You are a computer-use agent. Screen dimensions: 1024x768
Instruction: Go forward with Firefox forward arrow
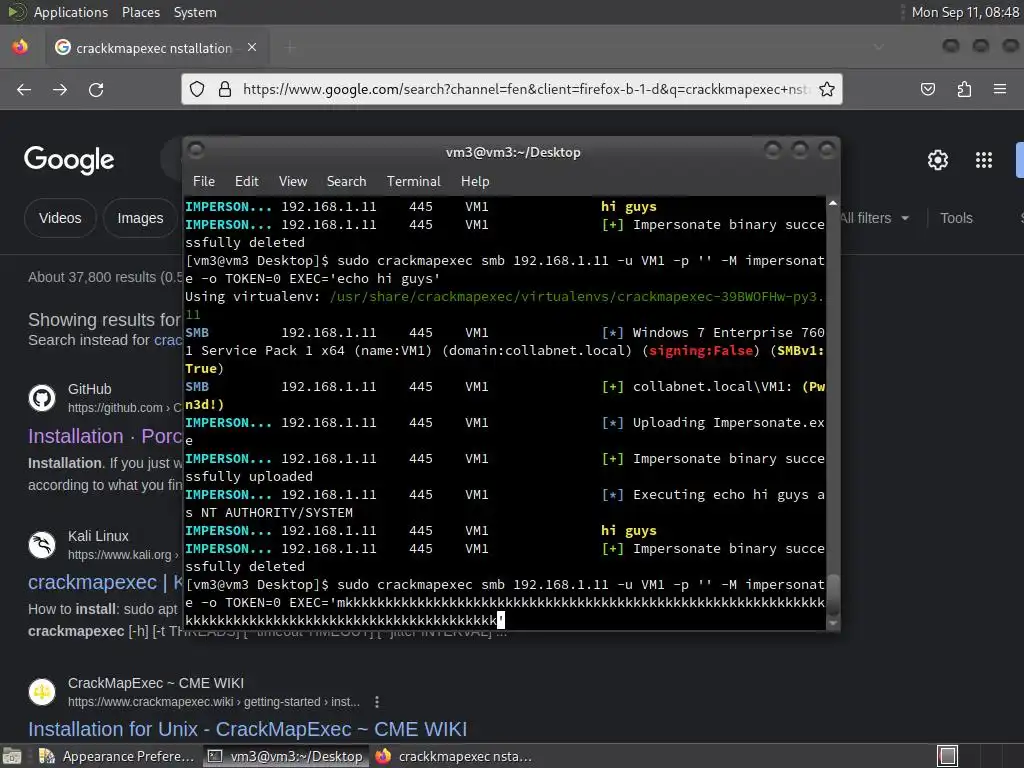pyautogui.click(x=60, y=89)
